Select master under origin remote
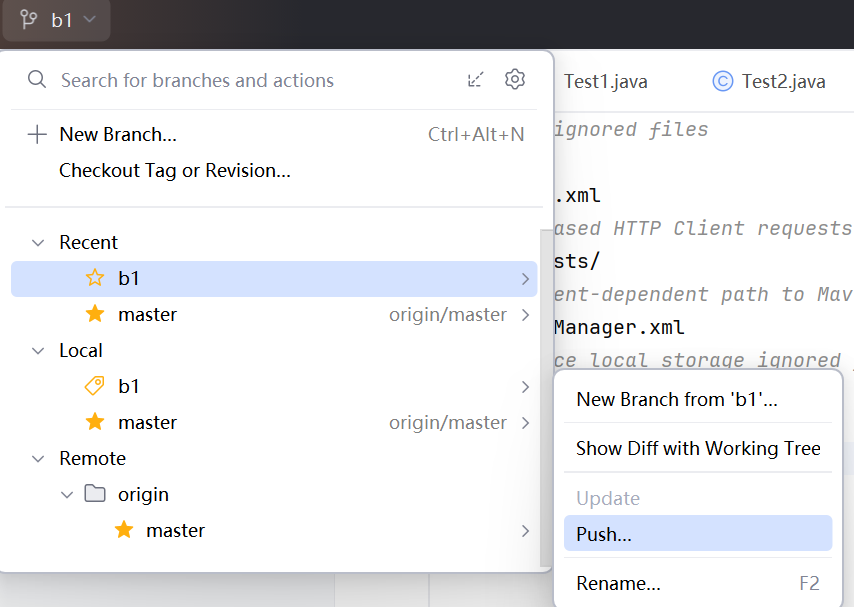854x607 pixels. (x=274, y=530)
